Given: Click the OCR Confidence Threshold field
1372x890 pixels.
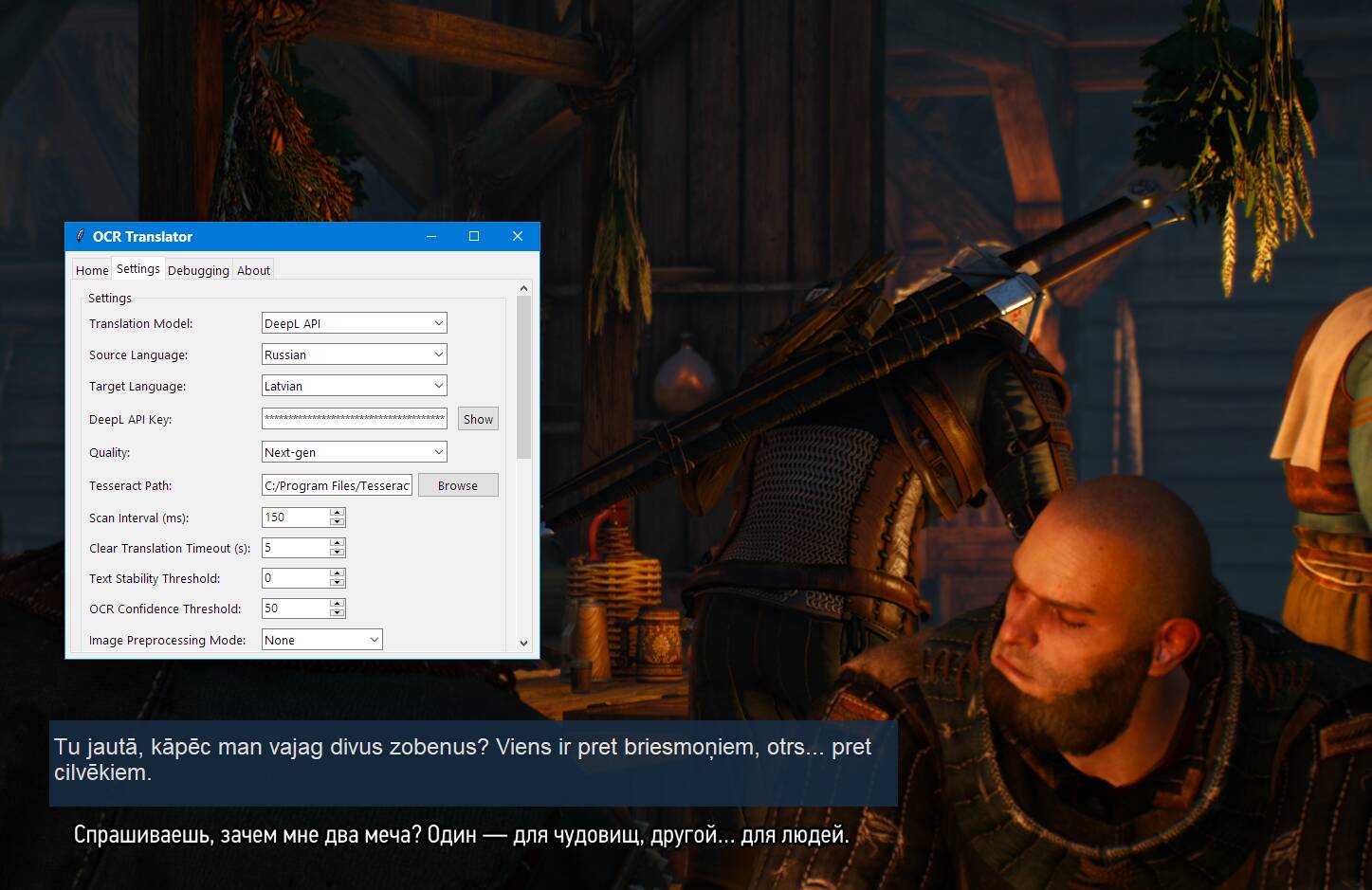Looking at the screenshot, I should pyautogui.click(x=296, y=608).
